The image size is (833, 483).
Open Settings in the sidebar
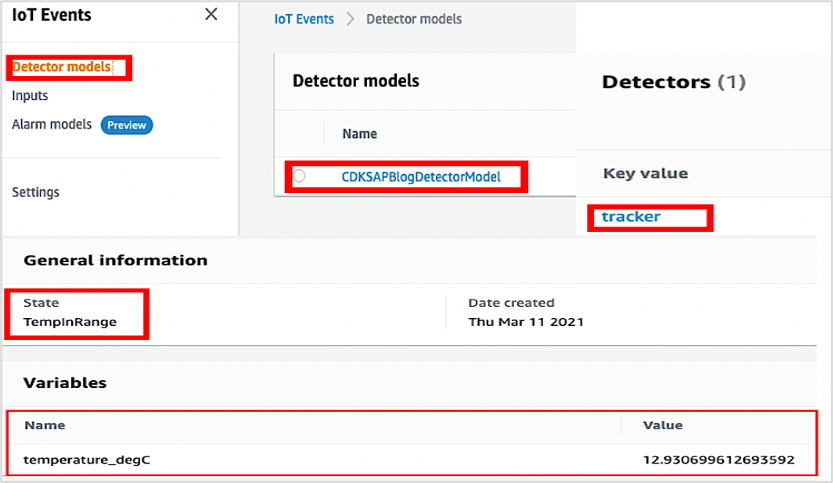(36, 192)
